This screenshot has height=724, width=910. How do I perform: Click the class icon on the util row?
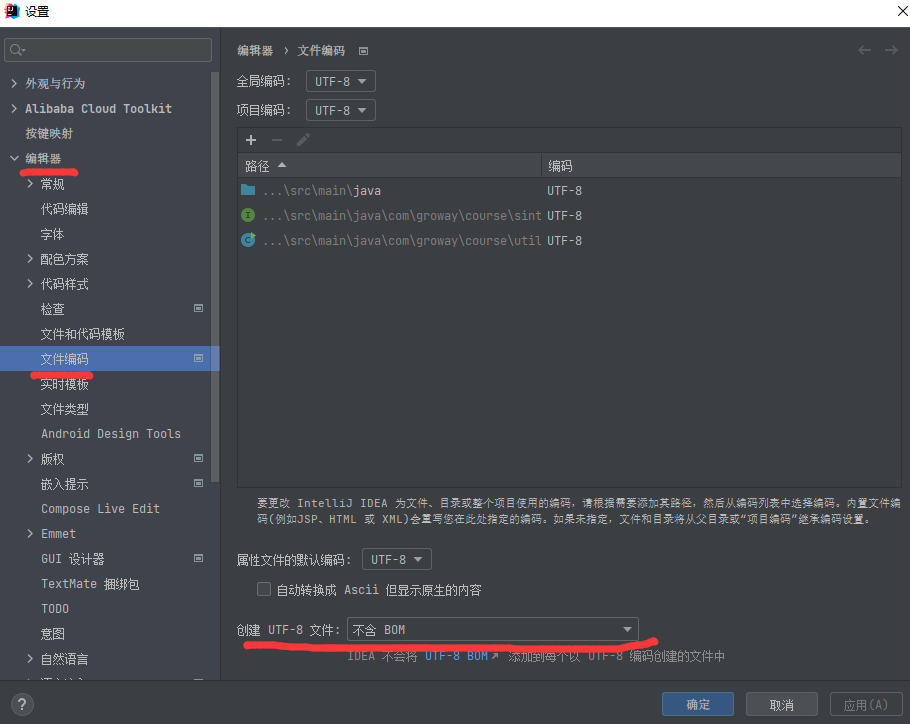point(247,240)
